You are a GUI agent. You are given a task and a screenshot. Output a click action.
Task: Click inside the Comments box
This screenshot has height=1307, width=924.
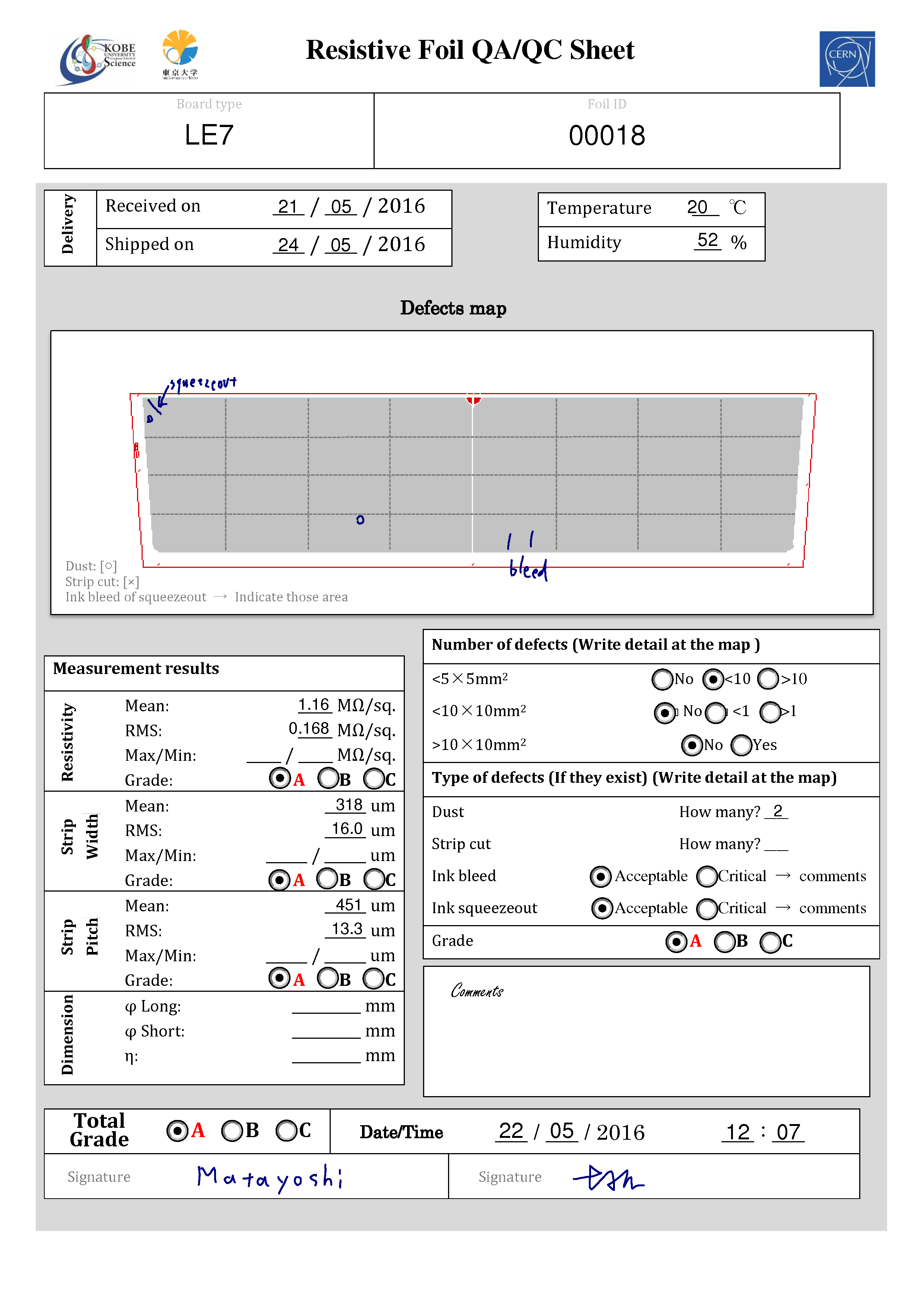pyautogui.click(x=646, y=1032)
